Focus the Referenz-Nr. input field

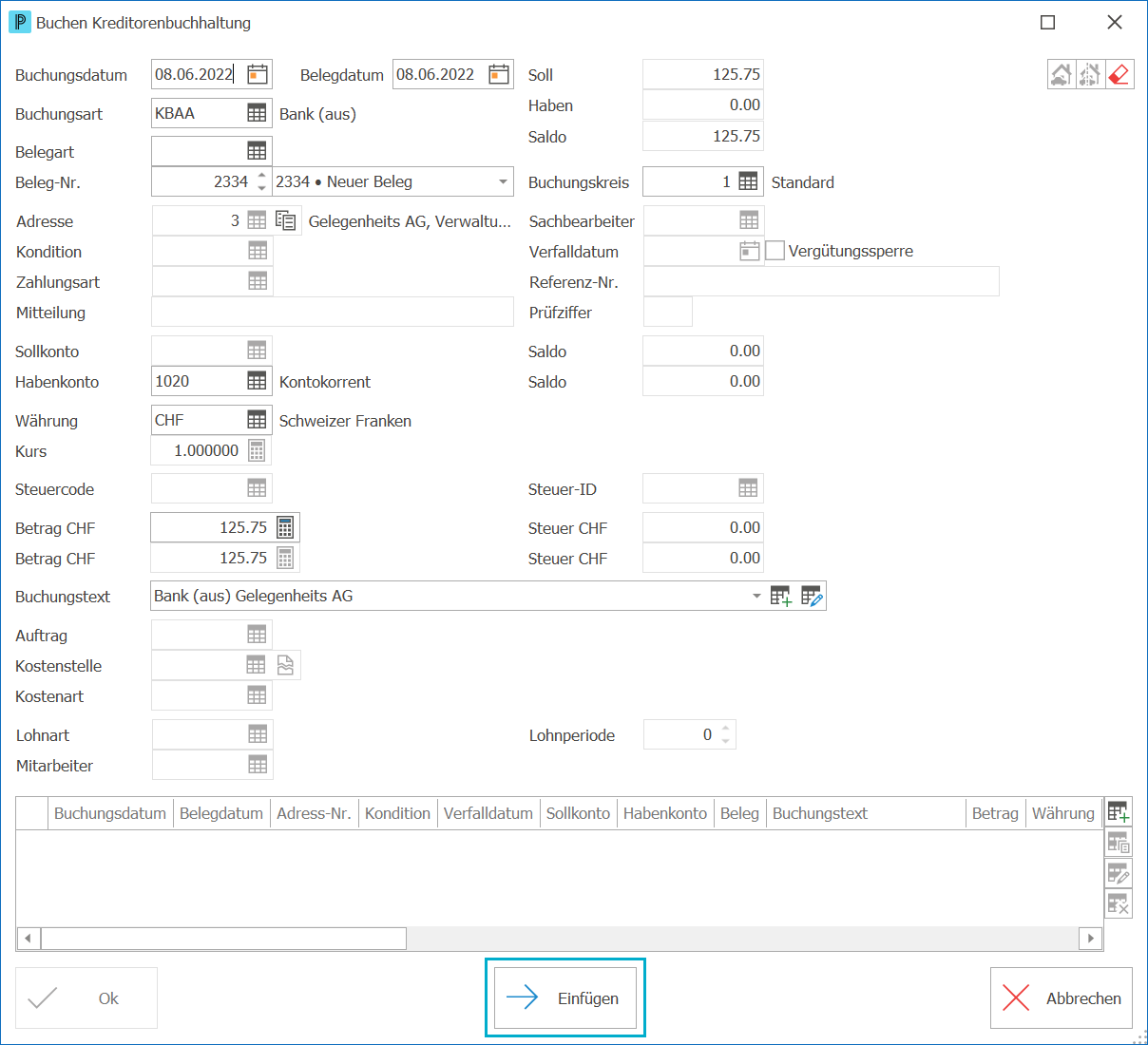(821, 281)
